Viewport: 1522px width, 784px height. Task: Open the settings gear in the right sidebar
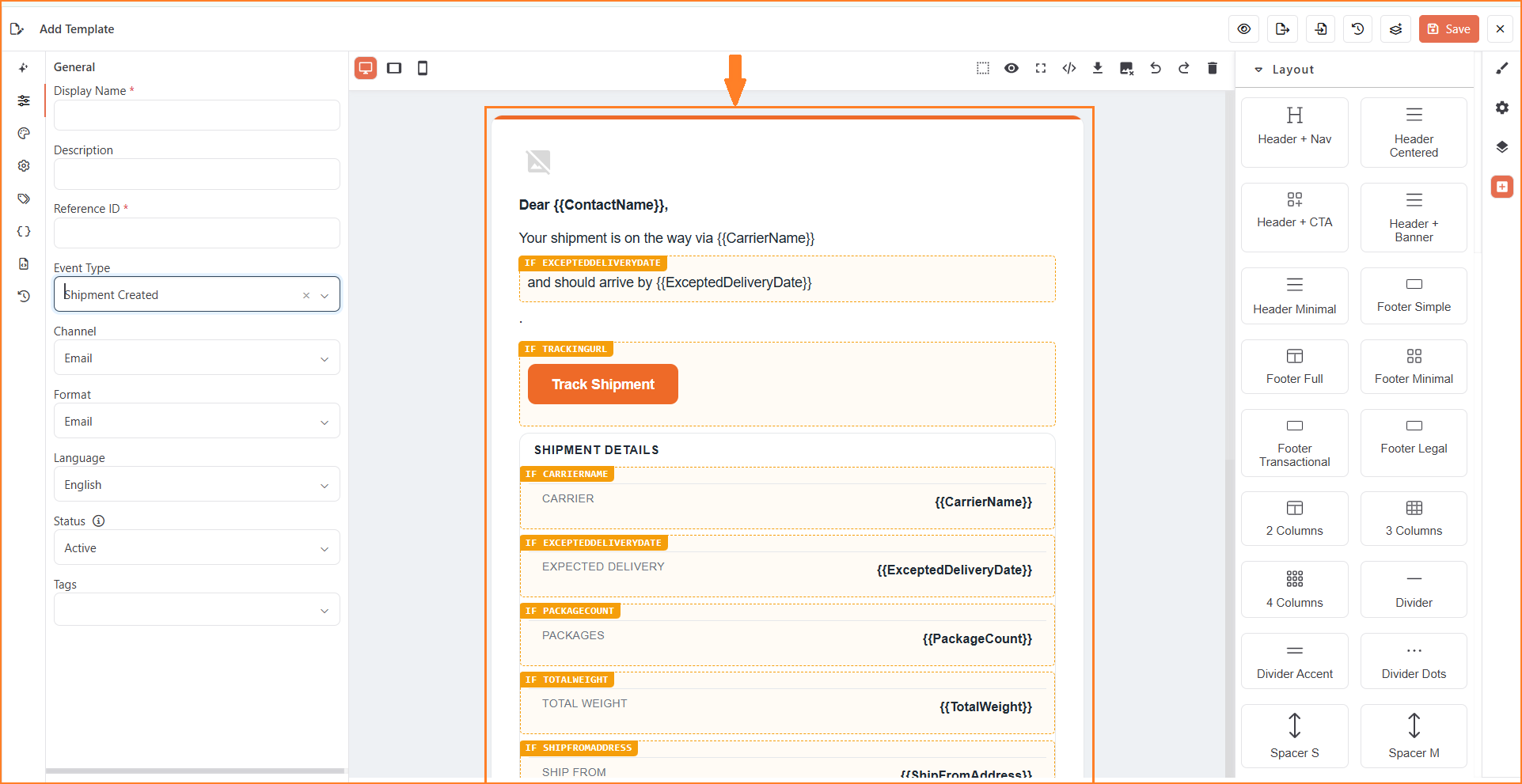pos(1502,108)
